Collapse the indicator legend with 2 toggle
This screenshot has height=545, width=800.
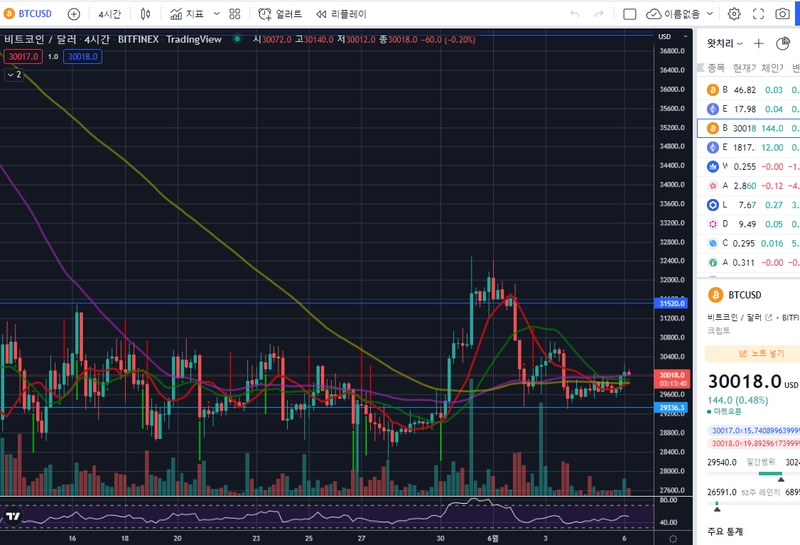pos(14,75)
